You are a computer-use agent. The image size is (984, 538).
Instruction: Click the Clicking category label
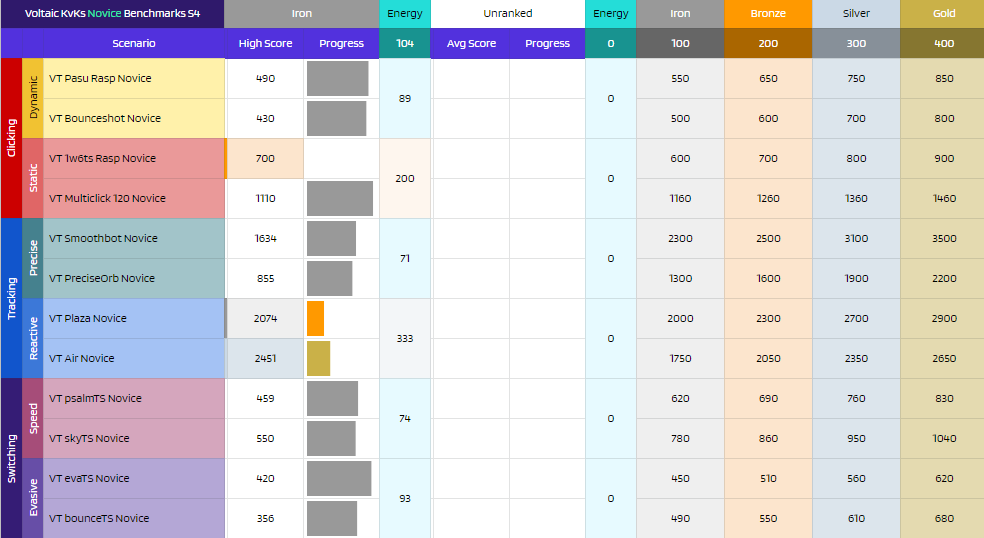tap(11, 138)
